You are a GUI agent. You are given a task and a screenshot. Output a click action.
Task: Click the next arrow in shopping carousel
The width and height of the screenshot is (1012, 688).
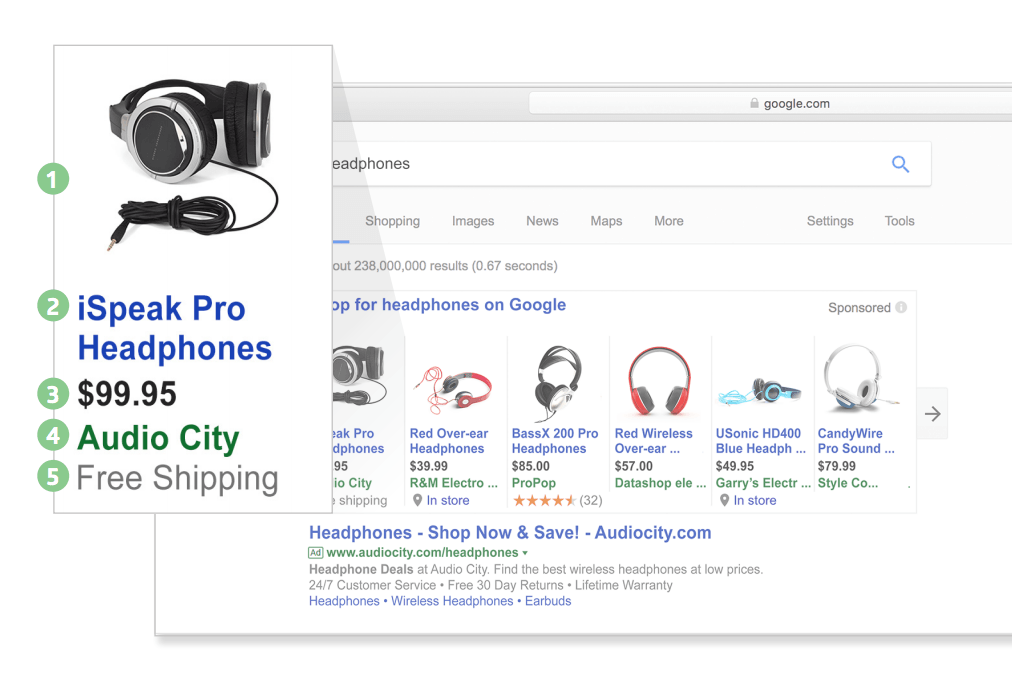[932, 414]
